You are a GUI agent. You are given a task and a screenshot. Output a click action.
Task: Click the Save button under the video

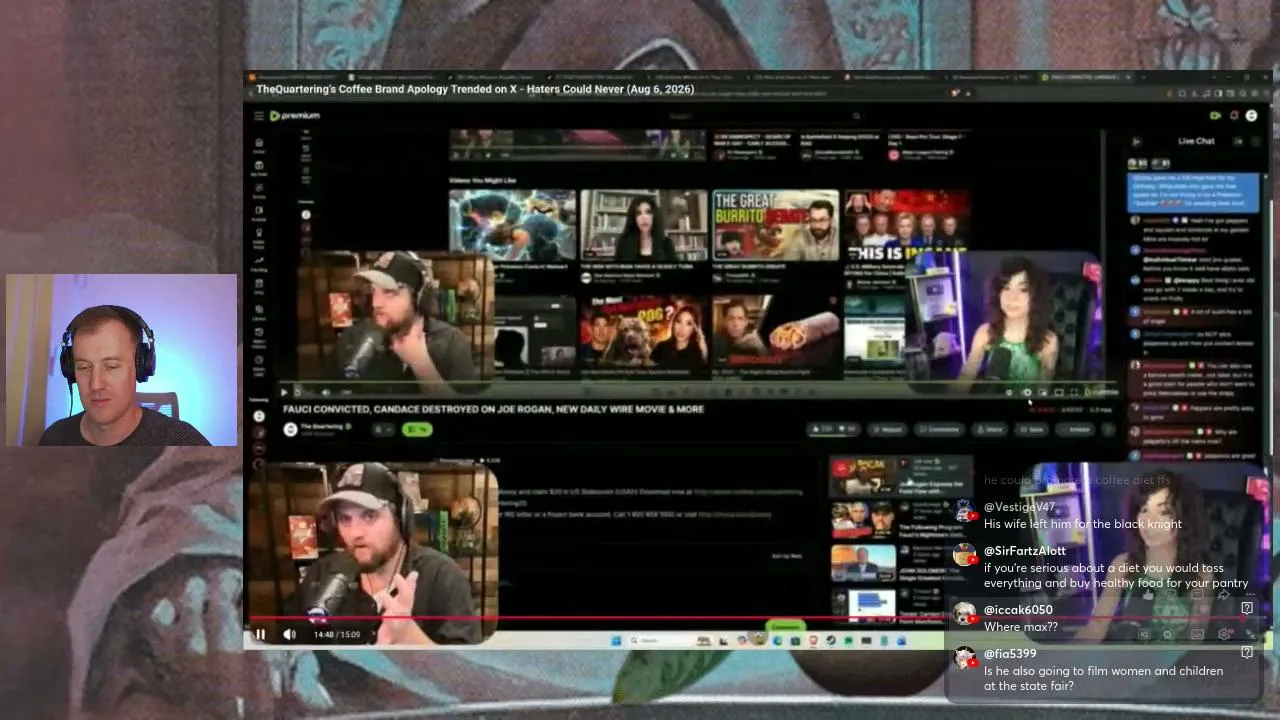coord(1032,429)
